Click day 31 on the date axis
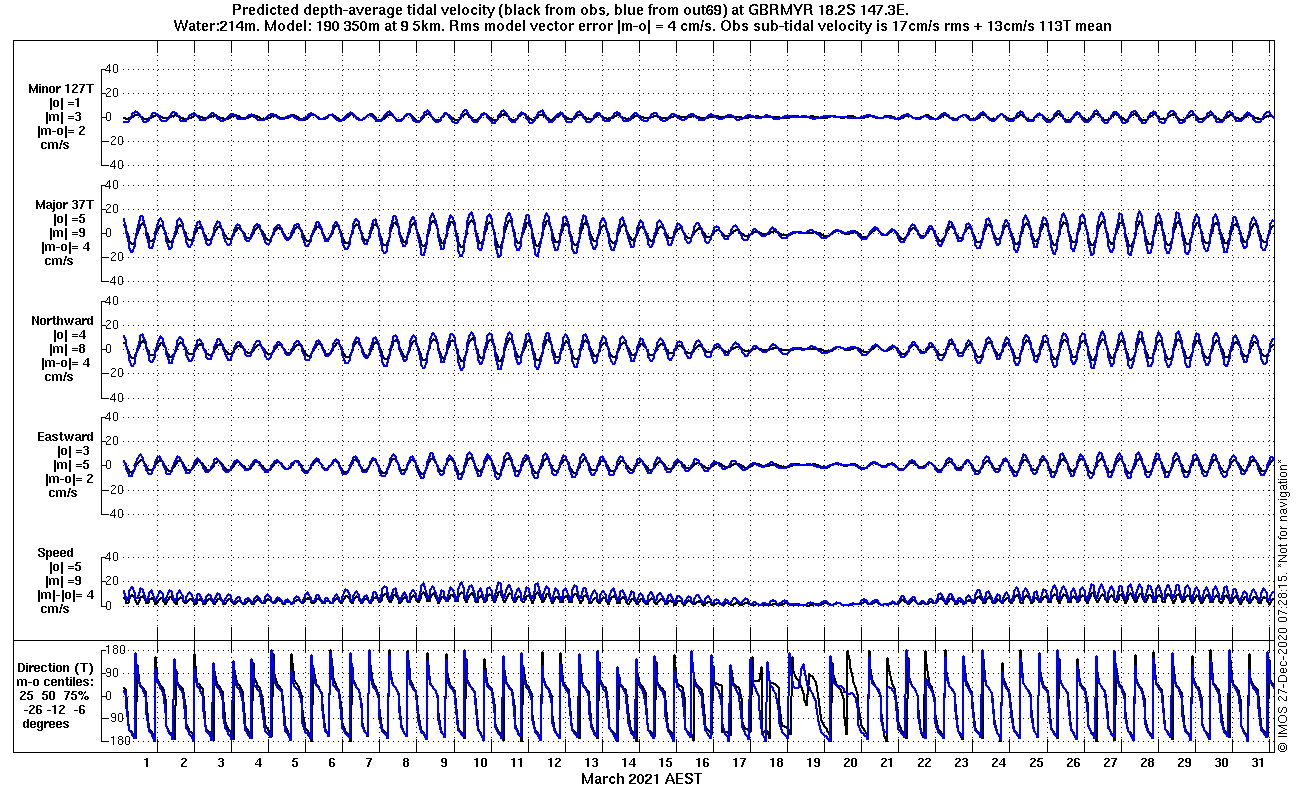1300x800 pixels. 1257,763
